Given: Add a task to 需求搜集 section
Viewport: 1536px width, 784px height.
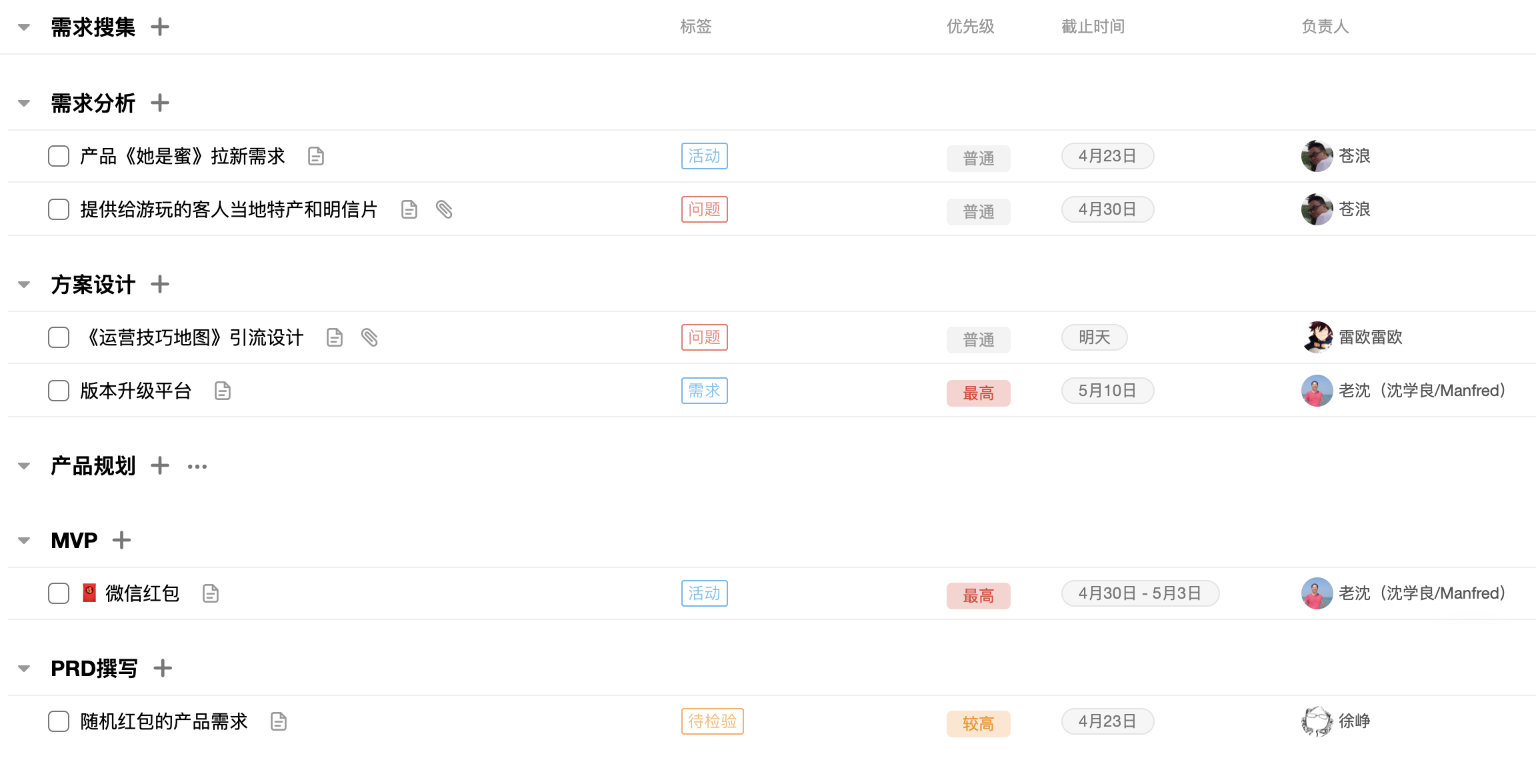Looking at the screenshot, I should point(160,27).
